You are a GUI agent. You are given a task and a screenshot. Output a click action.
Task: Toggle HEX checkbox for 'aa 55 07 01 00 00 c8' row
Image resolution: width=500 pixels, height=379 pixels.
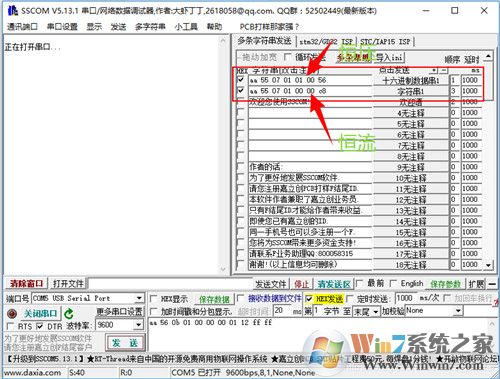point(241,91)
